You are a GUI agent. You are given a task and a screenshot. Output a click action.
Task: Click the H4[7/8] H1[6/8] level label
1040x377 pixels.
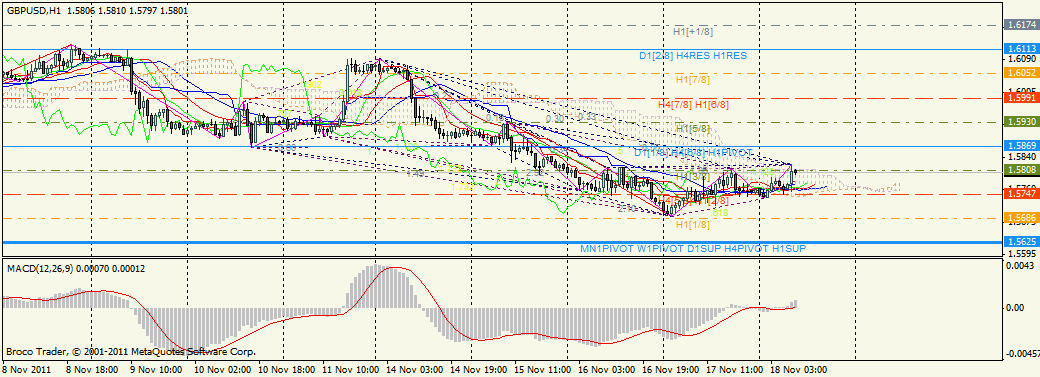(x=693, y=104)
